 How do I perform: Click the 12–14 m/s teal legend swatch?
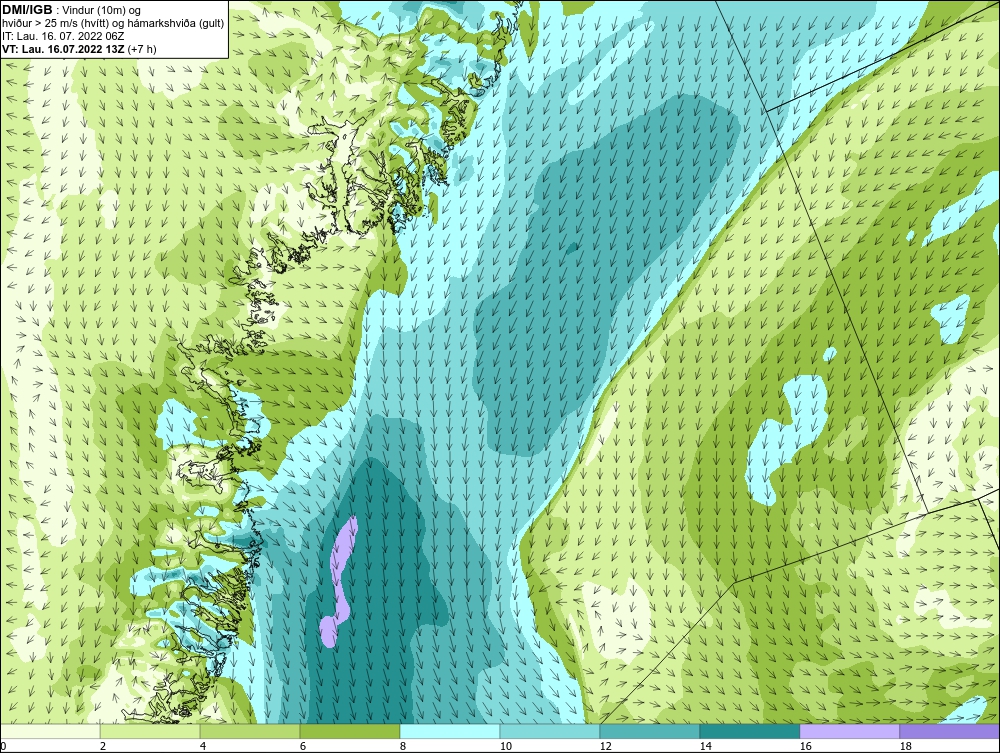point(650,731)
